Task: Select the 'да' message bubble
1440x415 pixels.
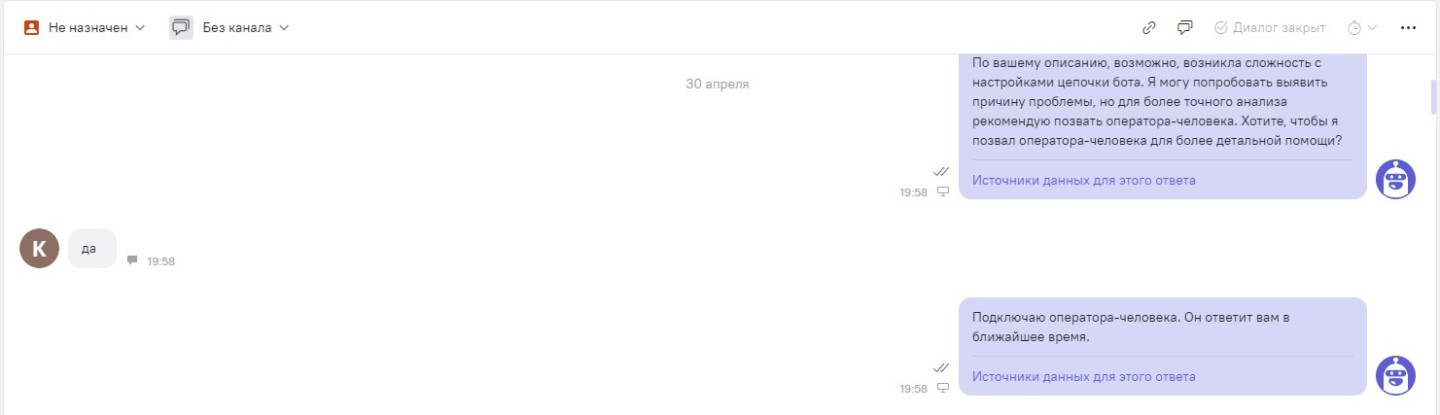Action: point(92,248)
